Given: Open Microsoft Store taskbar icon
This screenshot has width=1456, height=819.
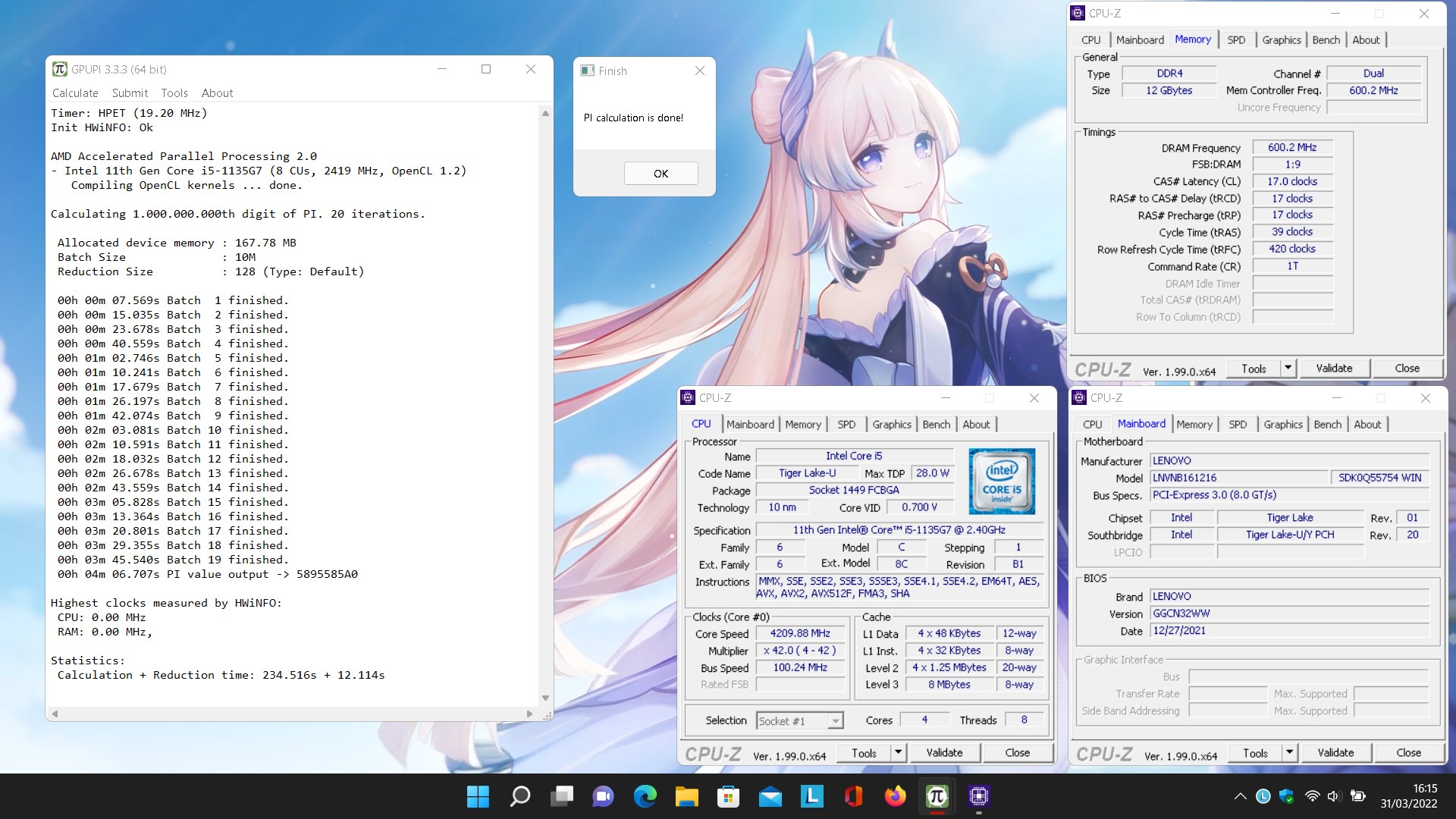Looking at the screenshot, I should tap(729, 796).
